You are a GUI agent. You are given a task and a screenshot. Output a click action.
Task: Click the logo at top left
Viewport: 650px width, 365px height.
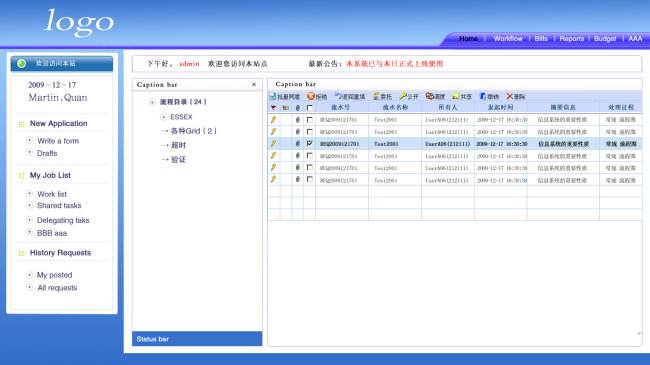pos(79,22)
